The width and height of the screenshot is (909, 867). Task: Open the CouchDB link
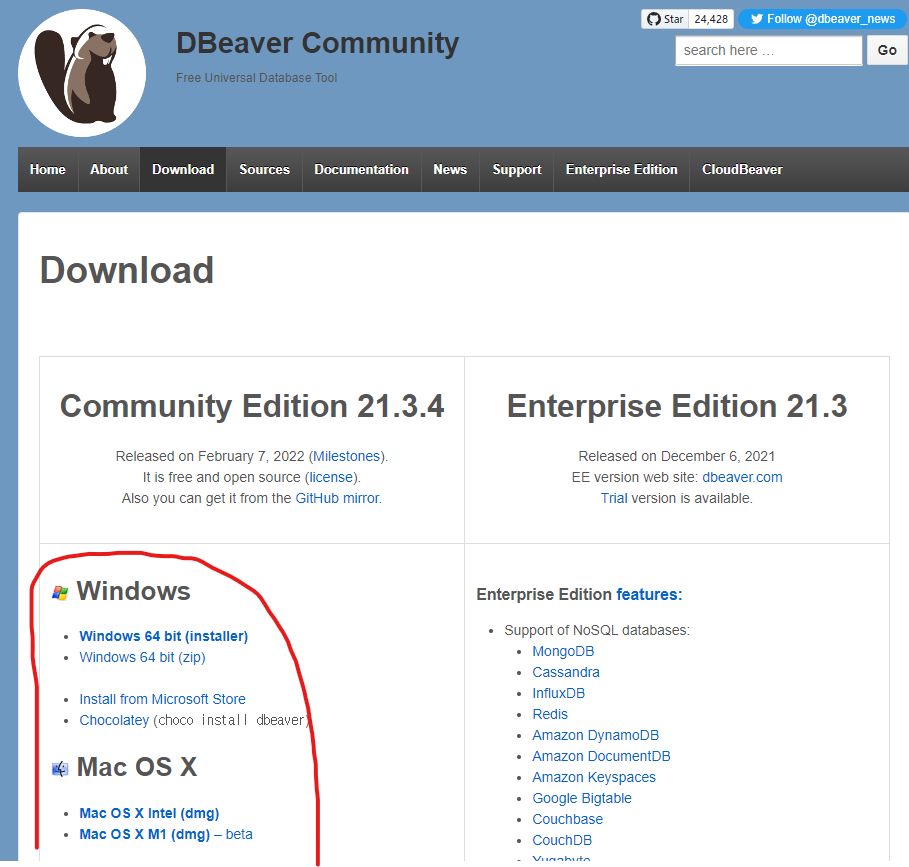pyautogui.click(x=562, y=840)
